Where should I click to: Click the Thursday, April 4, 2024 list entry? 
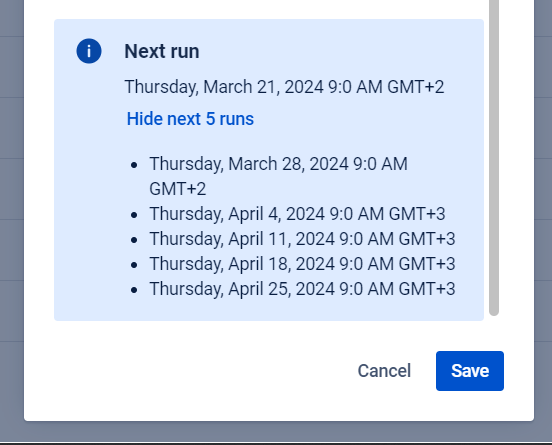click(297, 214)
